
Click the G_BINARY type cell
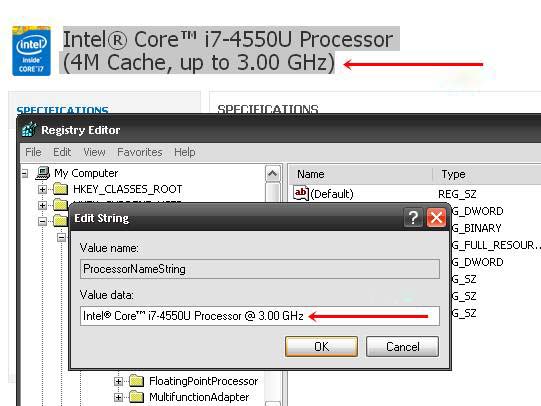477,228
